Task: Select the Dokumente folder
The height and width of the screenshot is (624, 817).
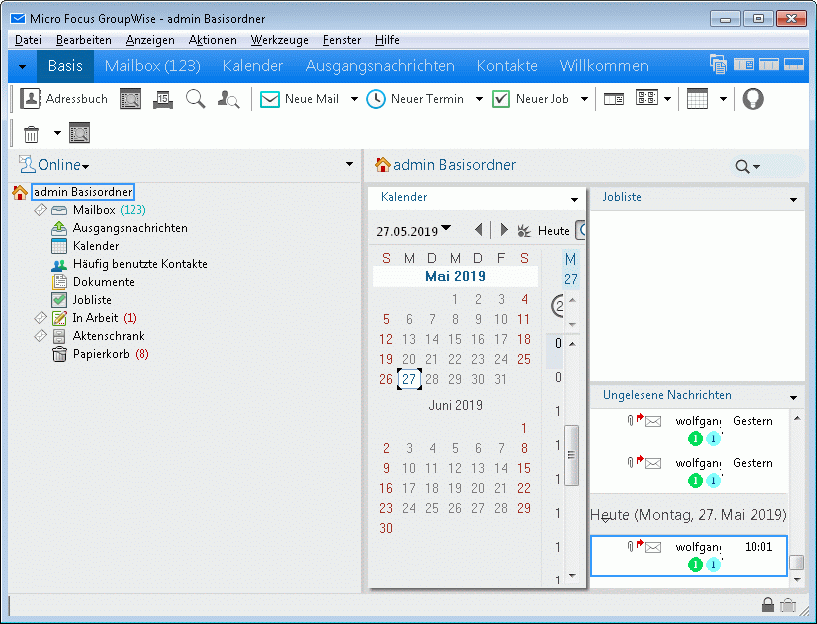Action: pyautogui.click(x=104, y=281)
